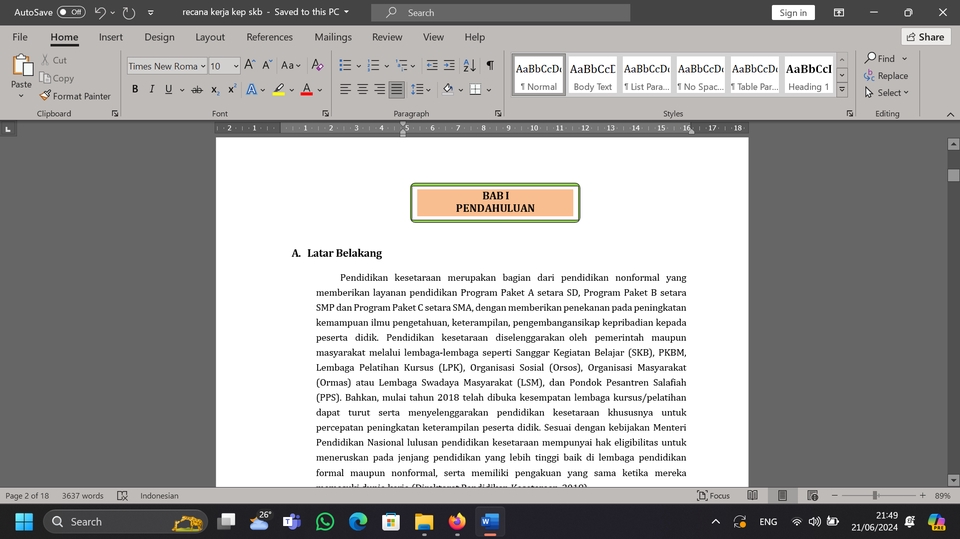Click the Bullets list icon
Image resolution: width=960 pixels, height=539 pixels.
(x=345, y=65)
